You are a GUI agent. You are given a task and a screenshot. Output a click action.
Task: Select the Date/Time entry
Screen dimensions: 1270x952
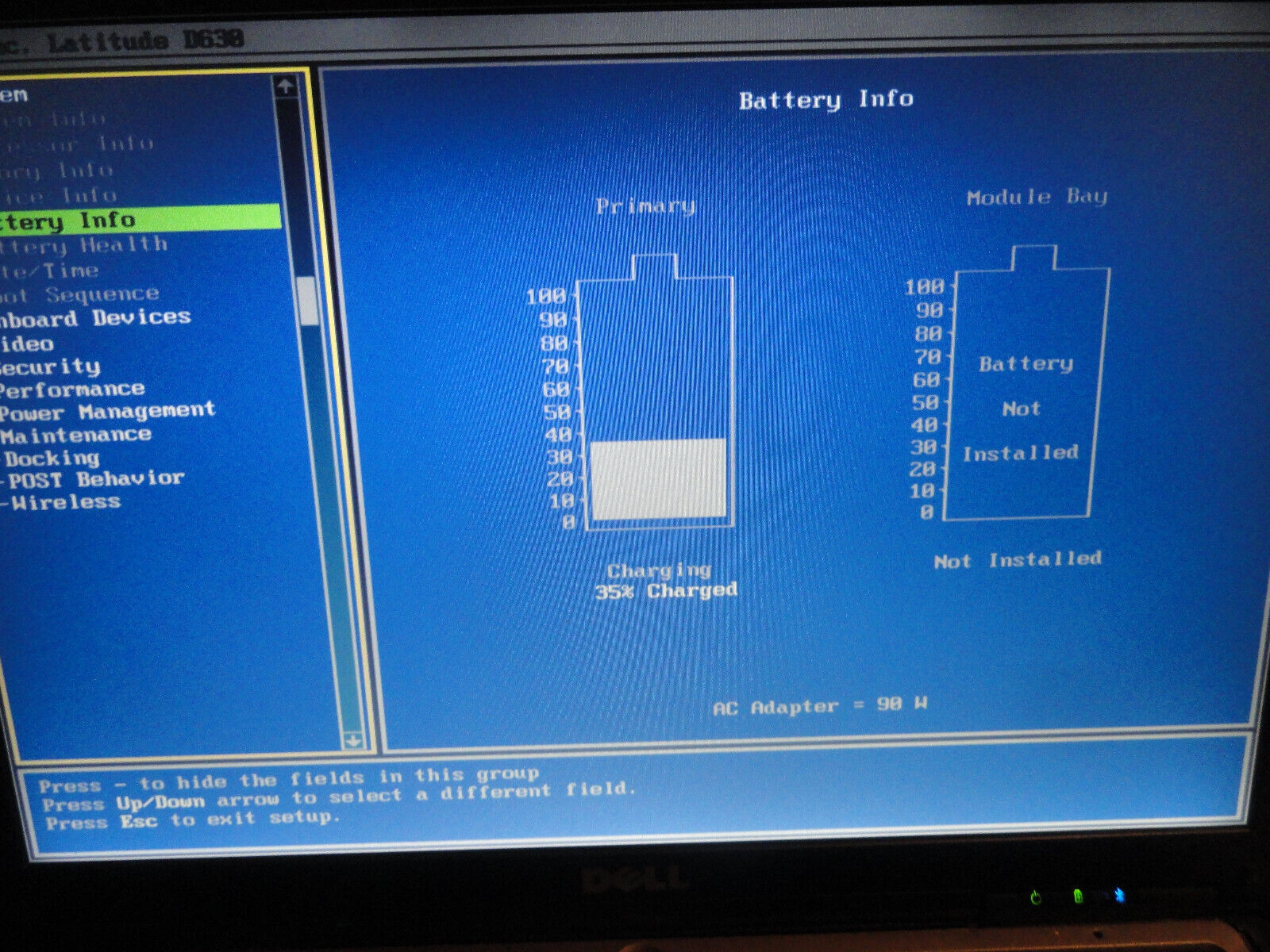click(x=50, y=271)
